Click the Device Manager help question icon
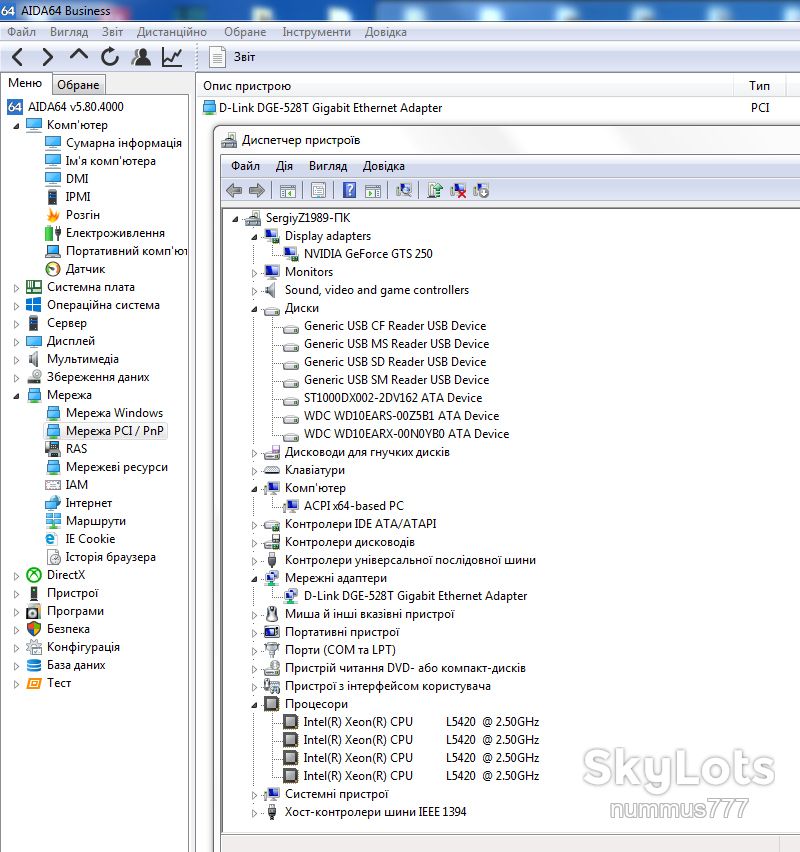 coord(349,190)
